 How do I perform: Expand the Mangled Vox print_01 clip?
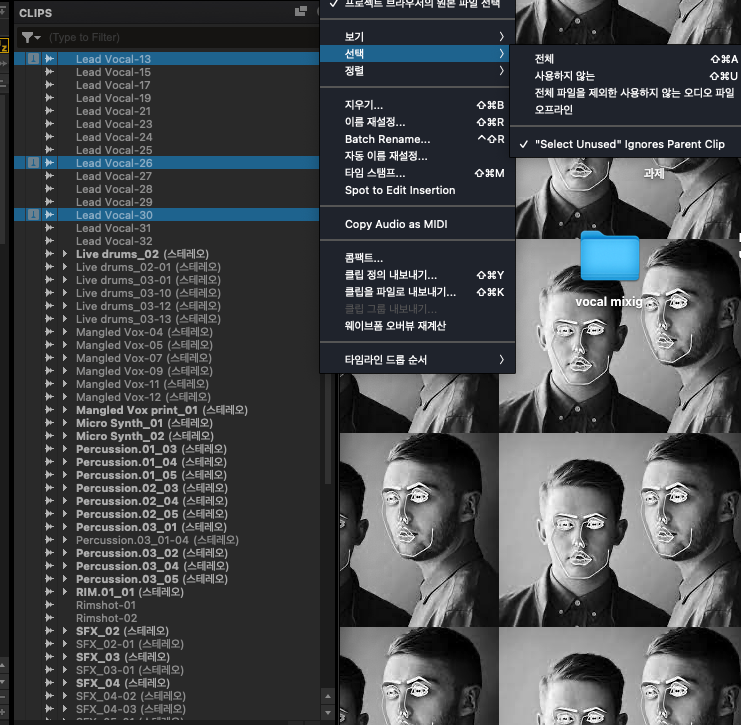65,410
